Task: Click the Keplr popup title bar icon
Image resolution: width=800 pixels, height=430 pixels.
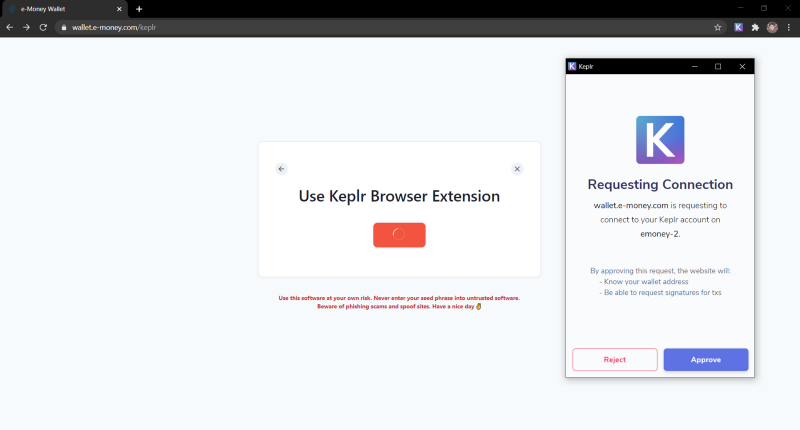Action: (572, 66)
